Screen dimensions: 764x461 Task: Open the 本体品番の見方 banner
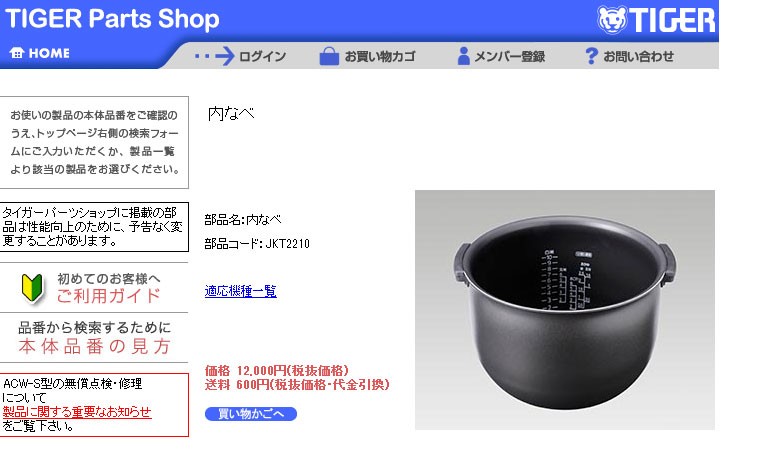click(x=94, y=338)
